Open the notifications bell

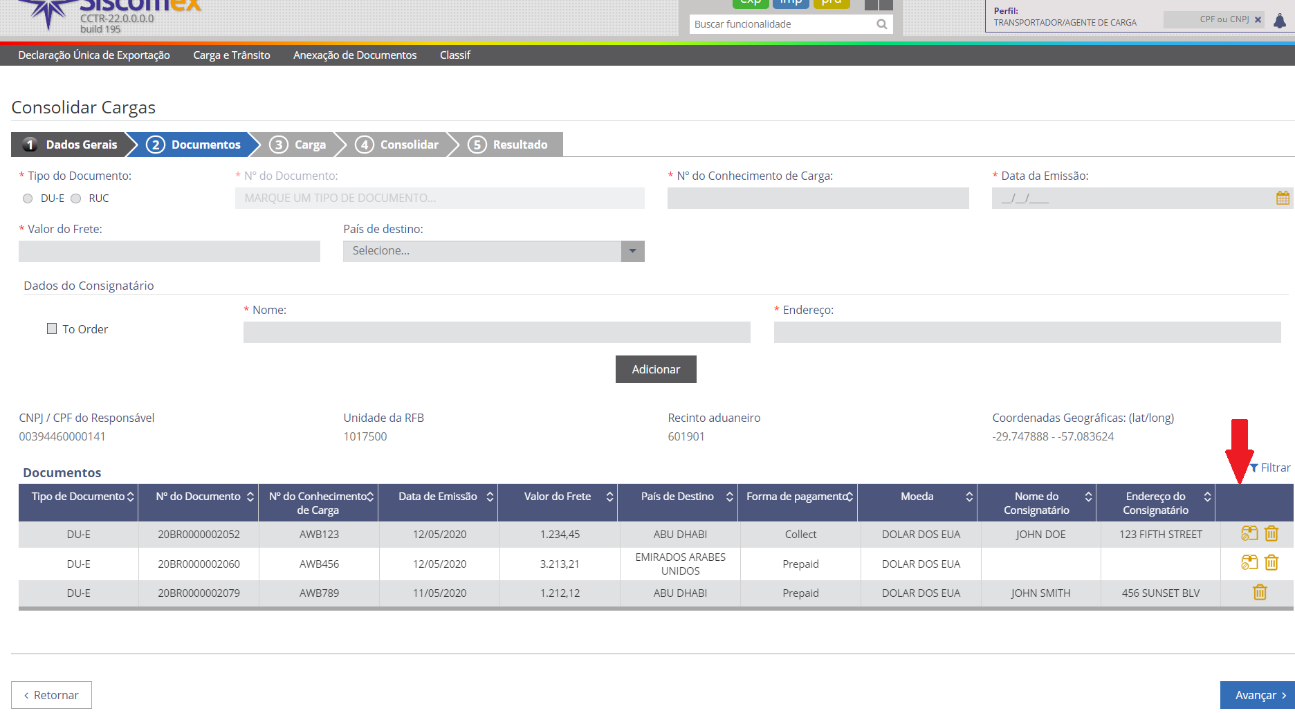point(1280,21)
